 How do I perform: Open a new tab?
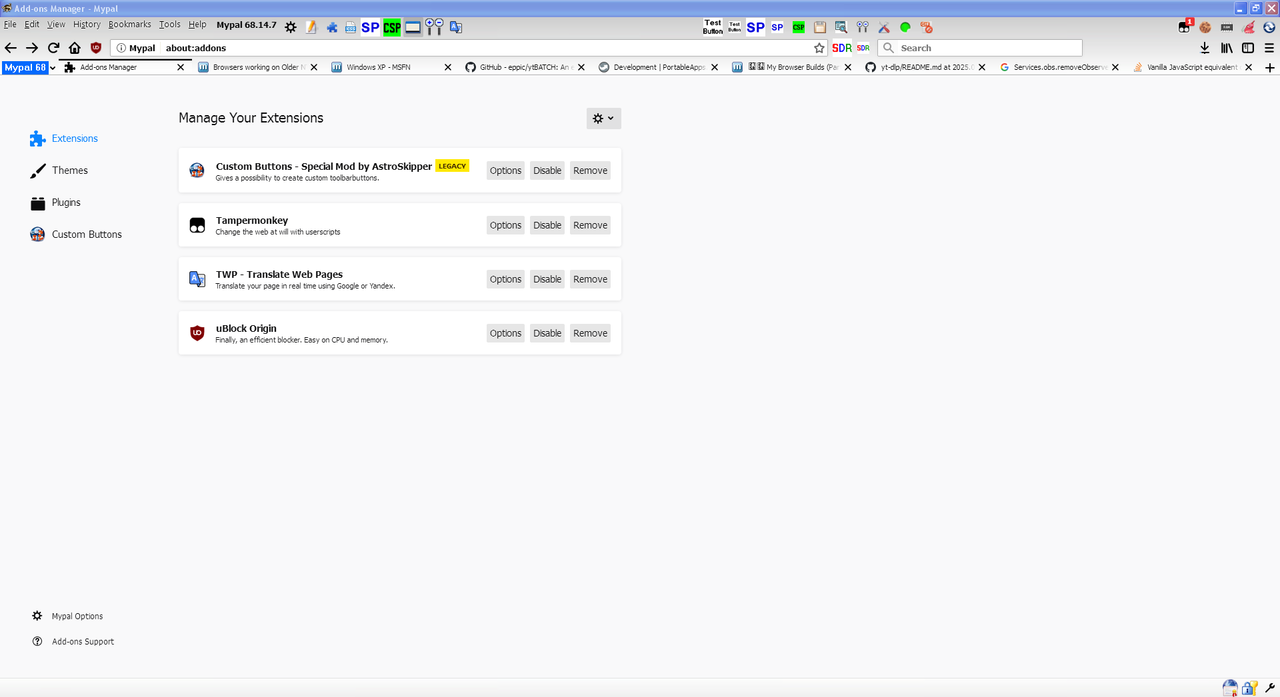tap(1270, 67)
